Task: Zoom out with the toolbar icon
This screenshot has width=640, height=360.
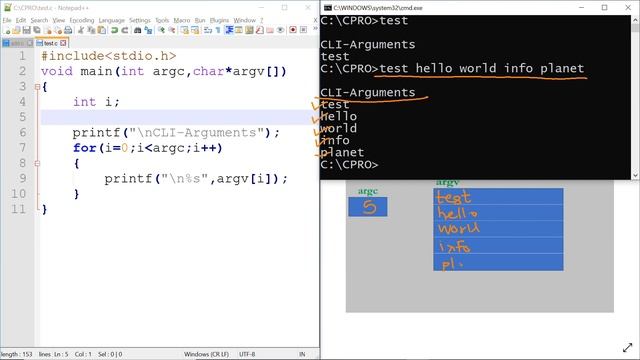Action: (x=172, y=30)
